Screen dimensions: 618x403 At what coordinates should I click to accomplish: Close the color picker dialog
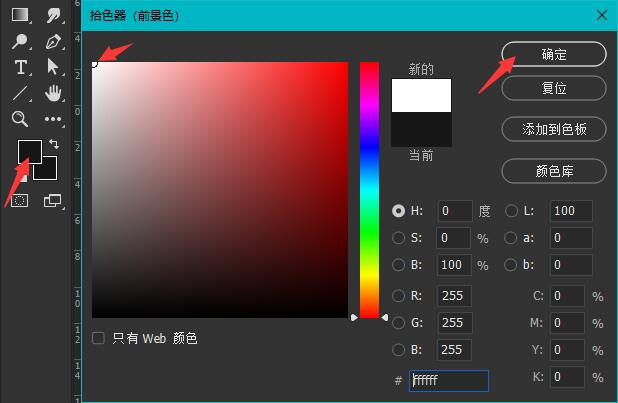point(601,15)
